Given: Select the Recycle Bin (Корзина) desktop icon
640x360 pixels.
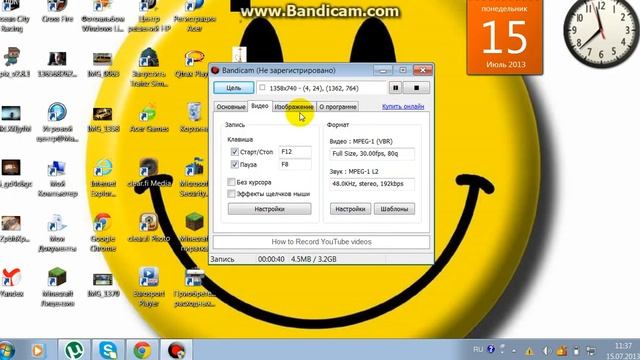Looking at the screenshot, I should pos(193,118).
